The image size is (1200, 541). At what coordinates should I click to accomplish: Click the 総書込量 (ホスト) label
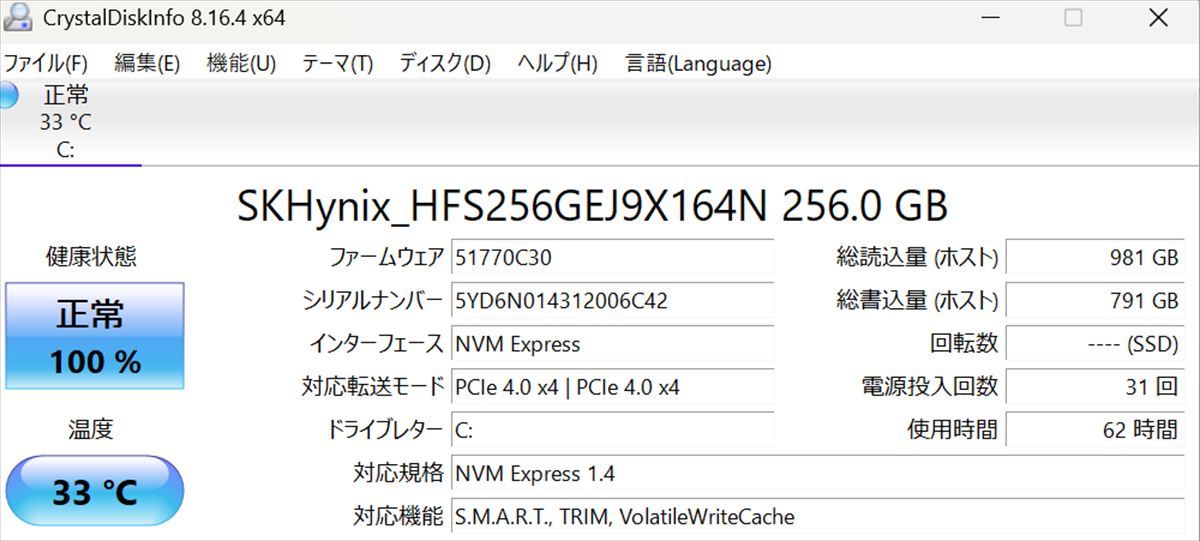pos(917,301)
